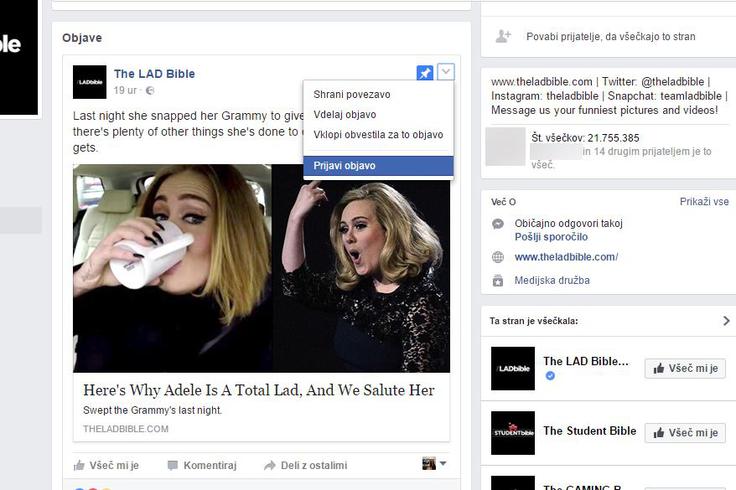Open The LAD Bible liked page thumbnail

click(x=513, y=368)
